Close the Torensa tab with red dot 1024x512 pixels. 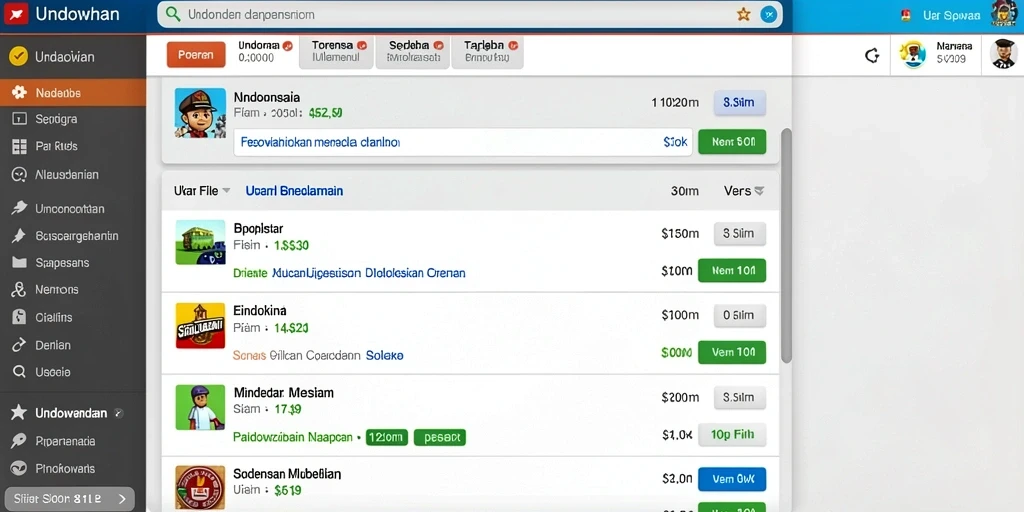click(x=362, y=46)
